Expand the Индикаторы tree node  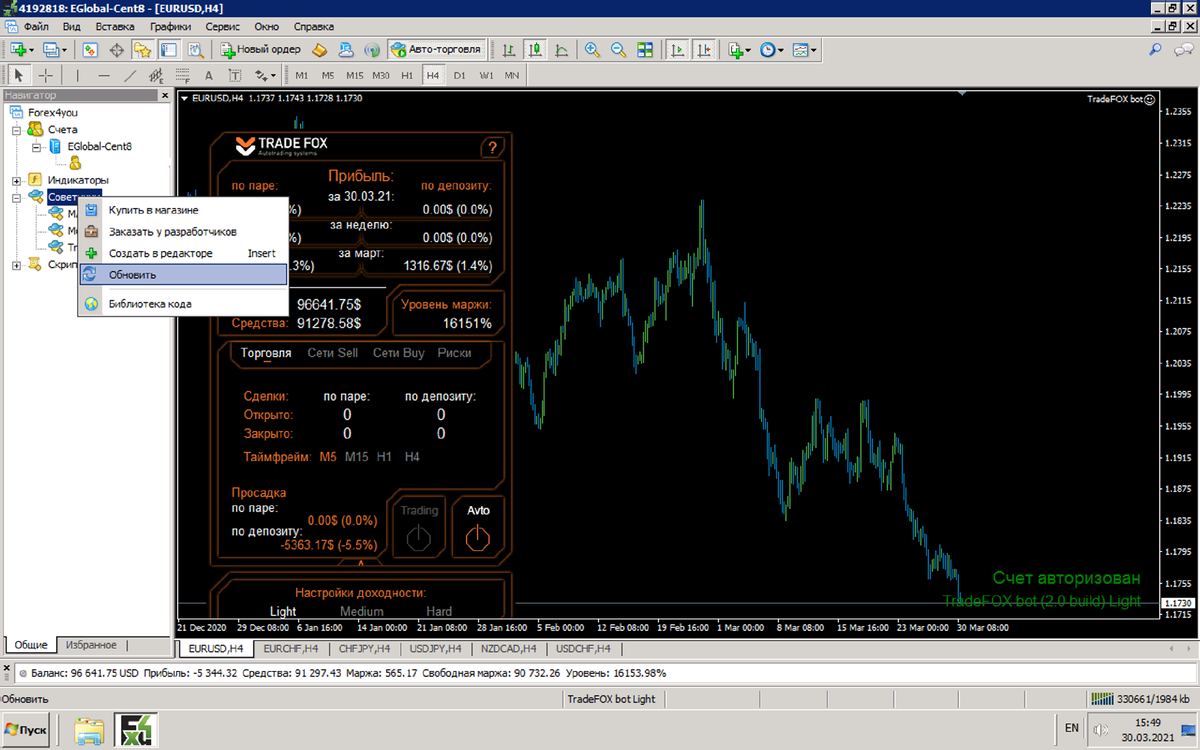pos(17,180)
